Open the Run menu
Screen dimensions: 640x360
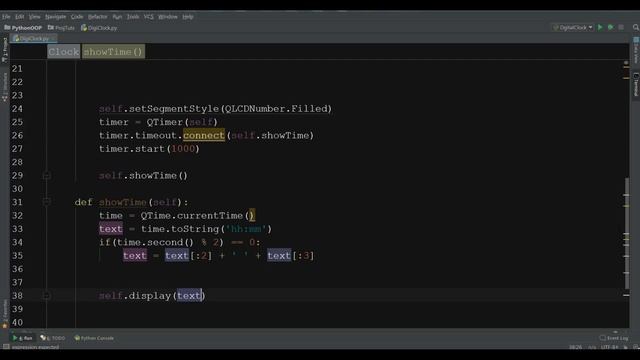click(117, 17)
